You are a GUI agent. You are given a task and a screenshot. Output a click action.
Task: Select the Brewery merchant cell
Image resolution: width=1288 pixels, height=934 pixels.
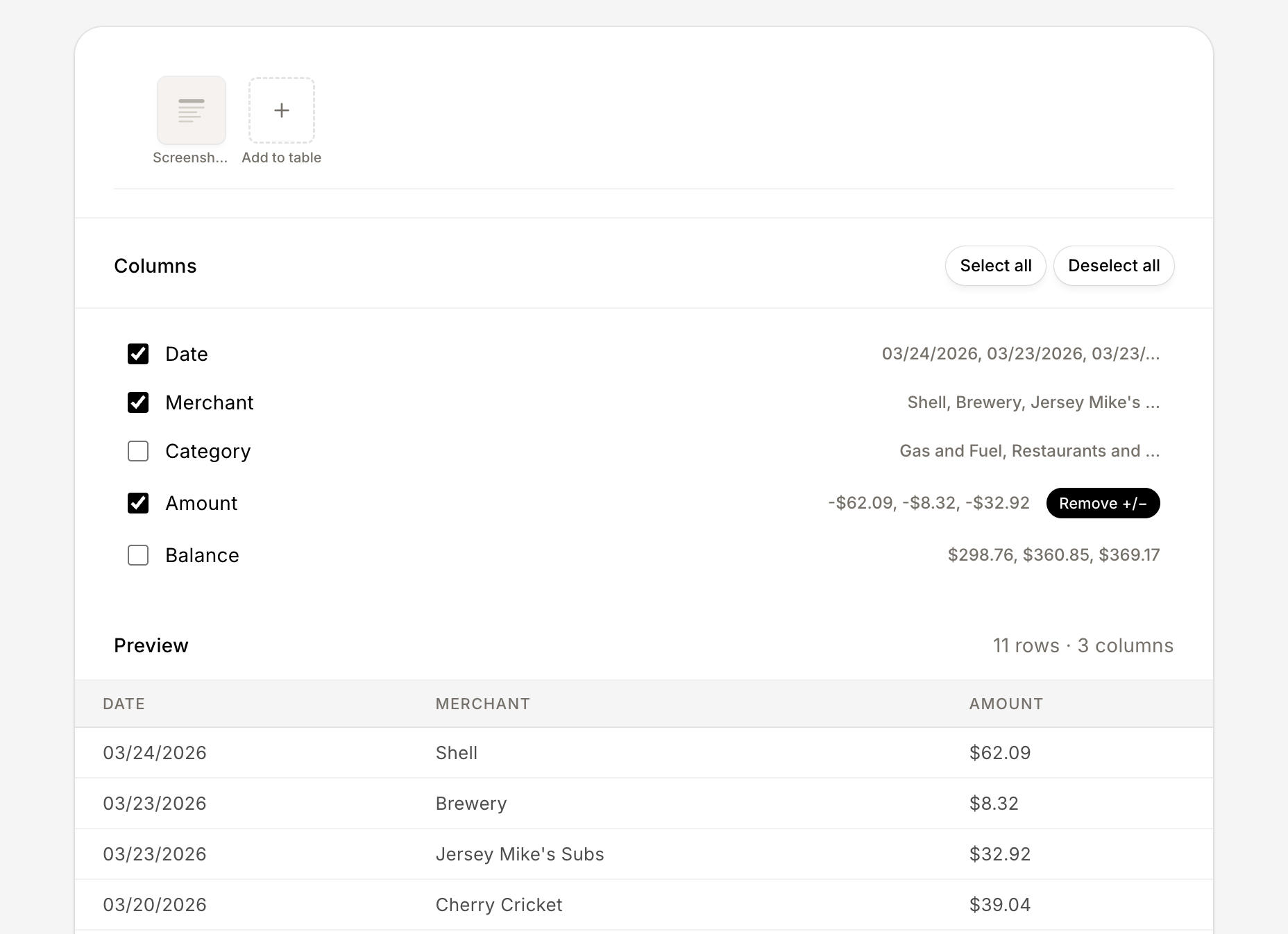tap(471, 804)
